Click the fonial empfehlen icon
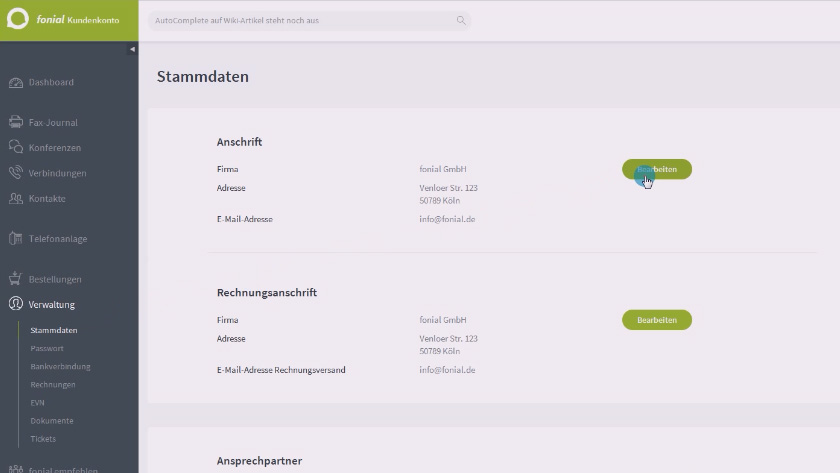Viewport: 840px width, 473px height. (16, 469)
